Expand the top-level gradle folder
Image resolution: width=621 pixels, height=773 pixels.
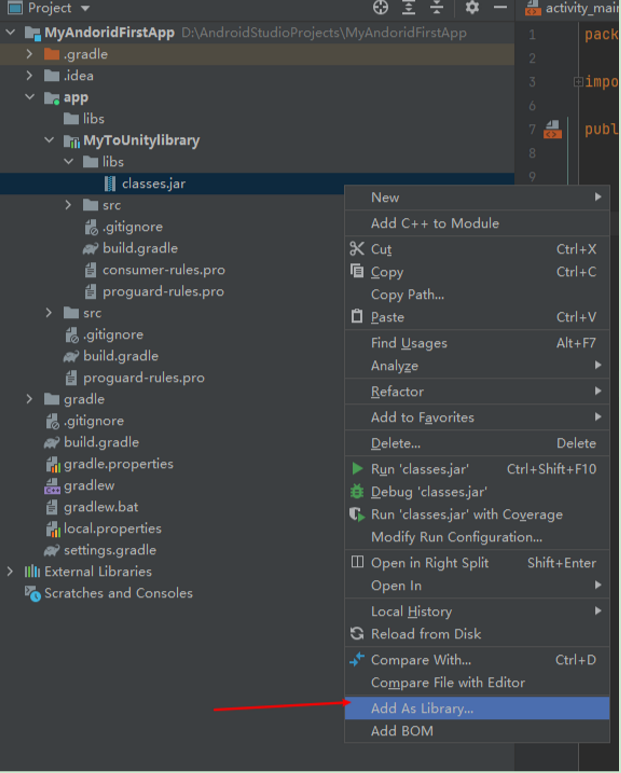click(x=30, y=399)
